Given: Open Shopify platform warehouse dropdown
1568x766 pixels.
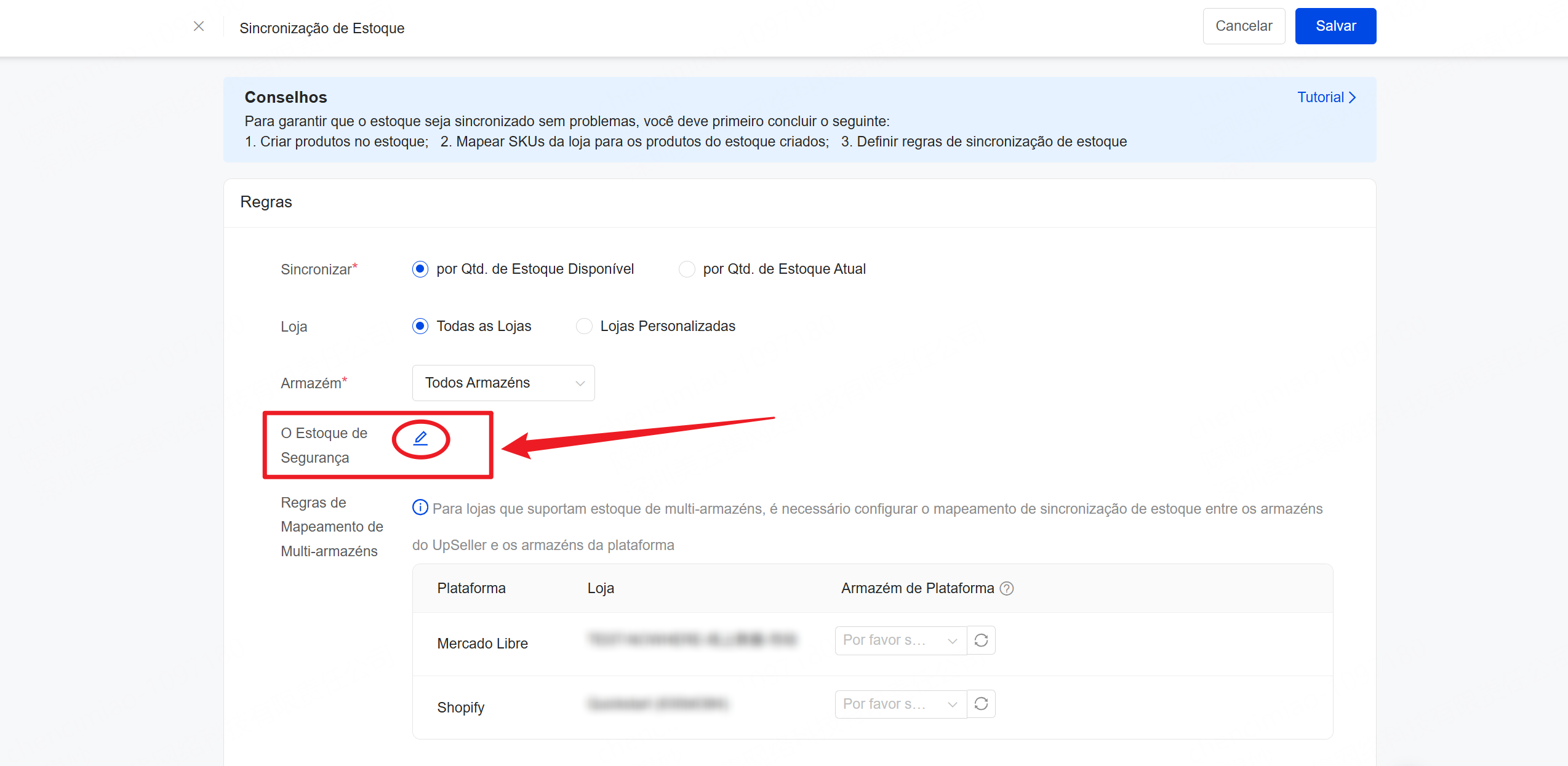Looking at the screenshot, I should click(900, 704).
